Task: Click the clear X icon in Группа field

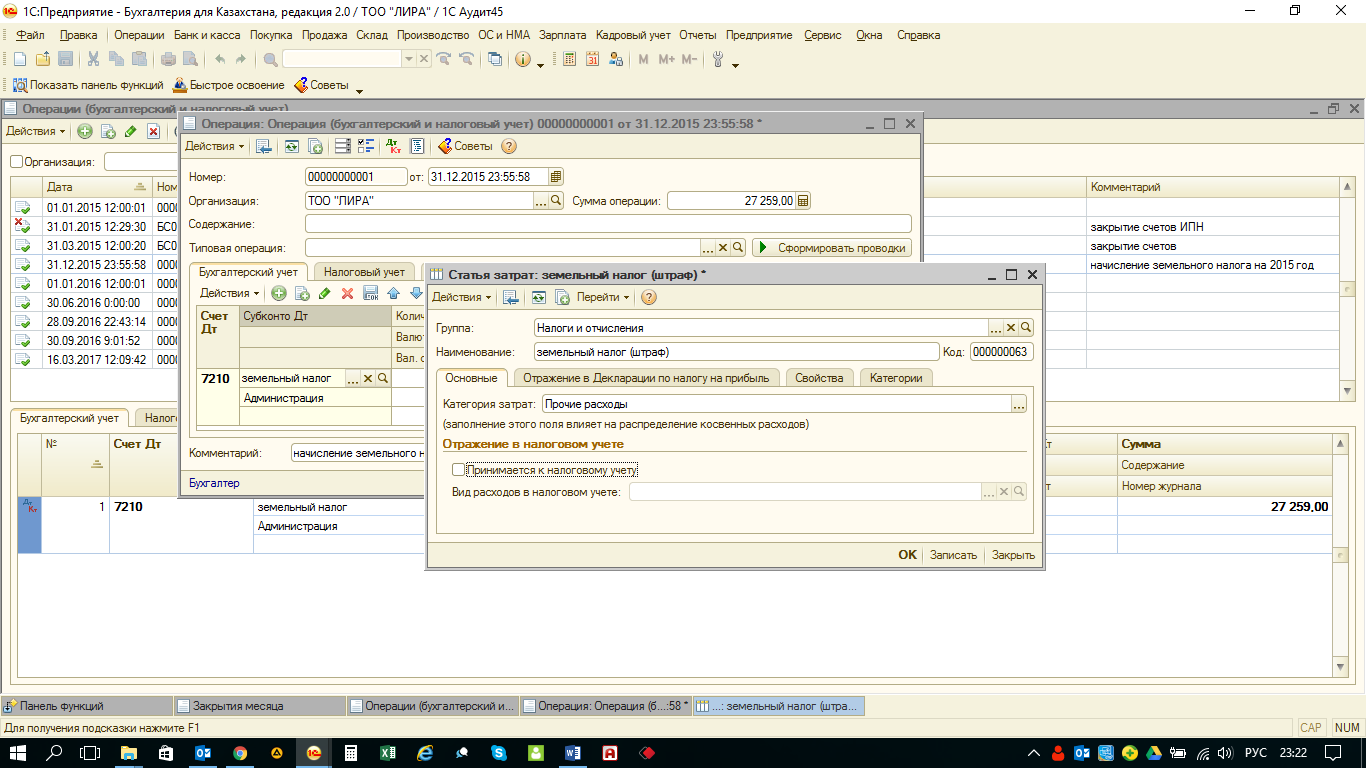Action: point(1011,327)
